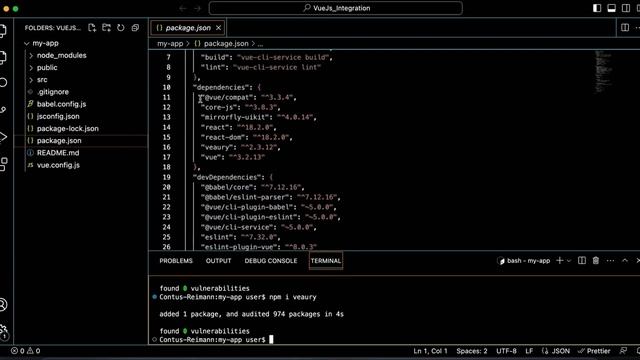Screen dimensions: 640x360
Task: Switch to the PROBLEMS tab
Action: click(176, 261)
